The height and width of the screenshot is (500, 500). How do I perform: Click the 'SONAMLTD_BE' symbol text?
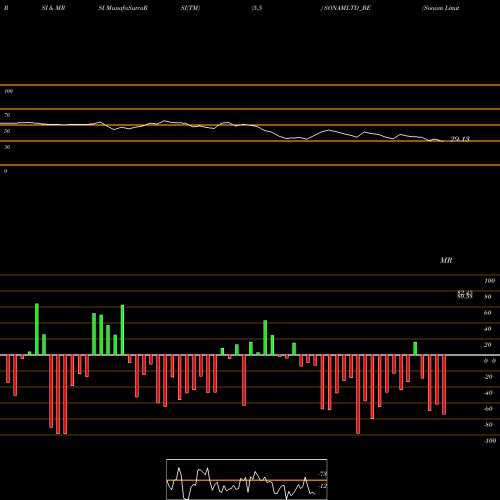pyautogui.click(x=347, y=8)
